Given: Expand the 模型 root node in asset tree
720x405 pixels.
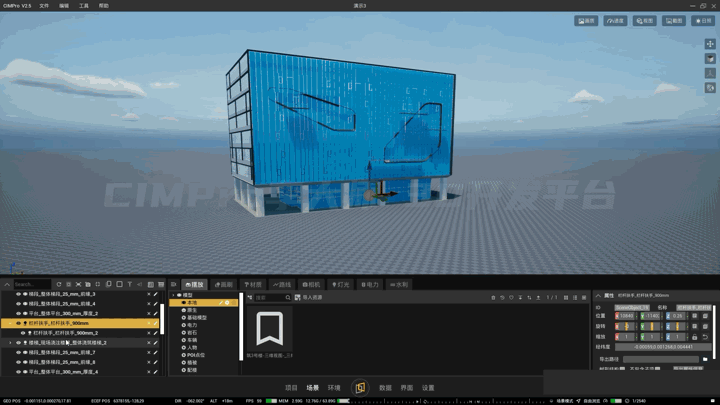Looking at the screenshot, I should pos(174,295).
